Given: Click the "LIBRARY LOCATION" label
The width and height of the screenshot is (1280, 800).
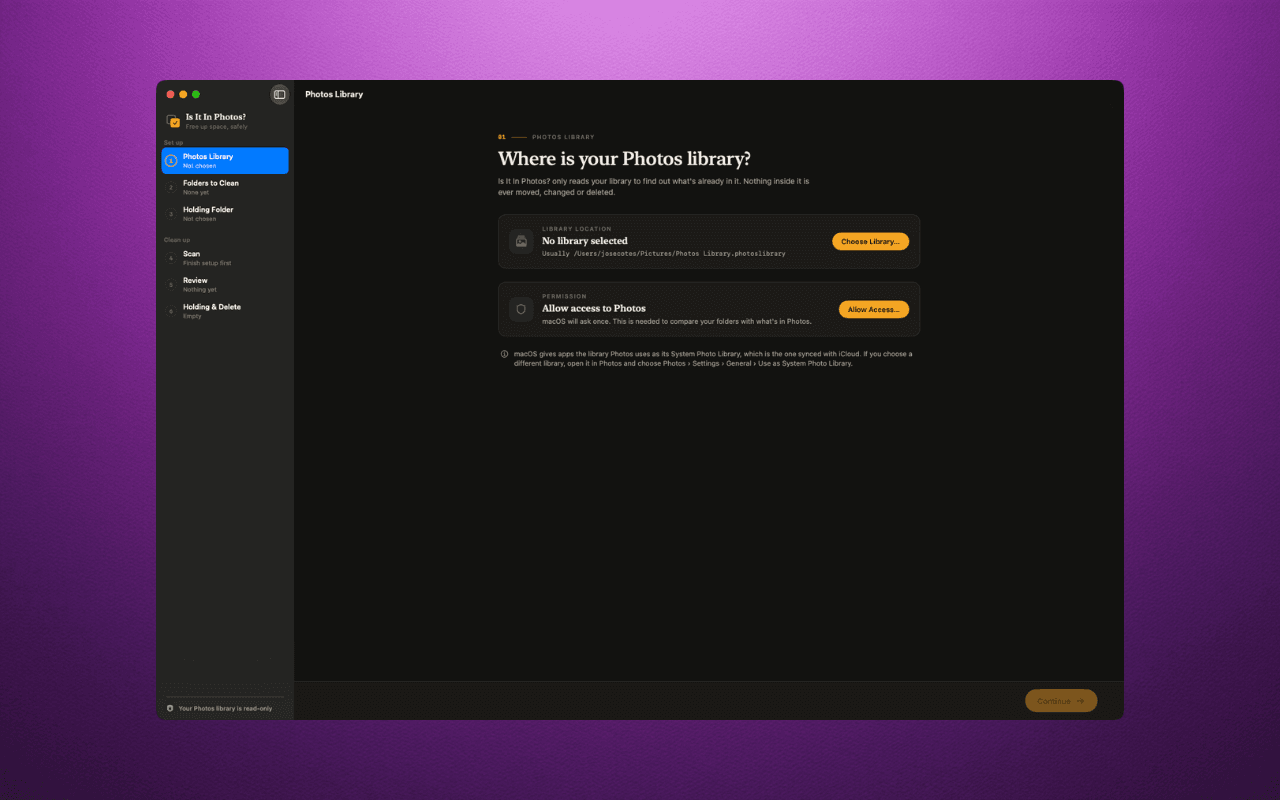Looking at the screenshot, I should pyautogui.click(x=577, y=229).
